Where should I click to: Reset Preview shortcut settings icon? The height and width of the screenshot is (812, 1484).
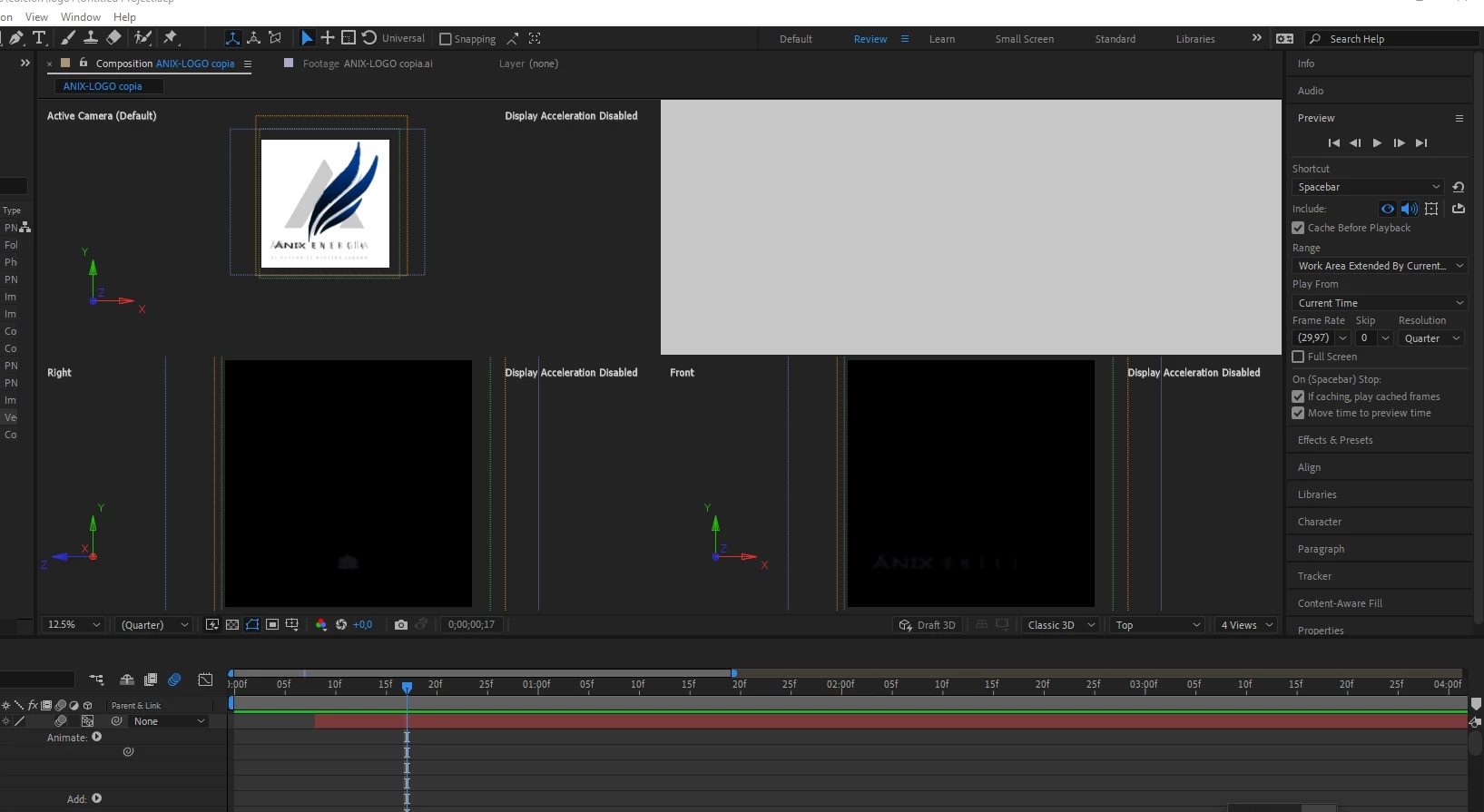tap(1459, 187)
